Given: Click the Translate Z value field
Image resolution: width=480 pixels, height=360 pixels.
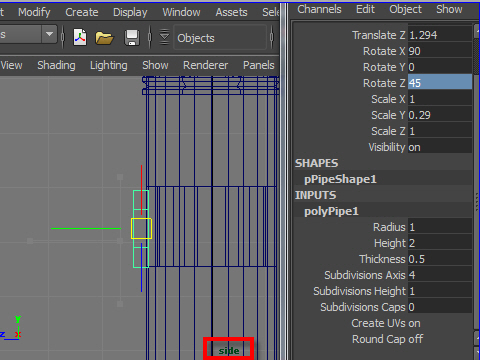Looking at the screenshot, I should 440,35.
